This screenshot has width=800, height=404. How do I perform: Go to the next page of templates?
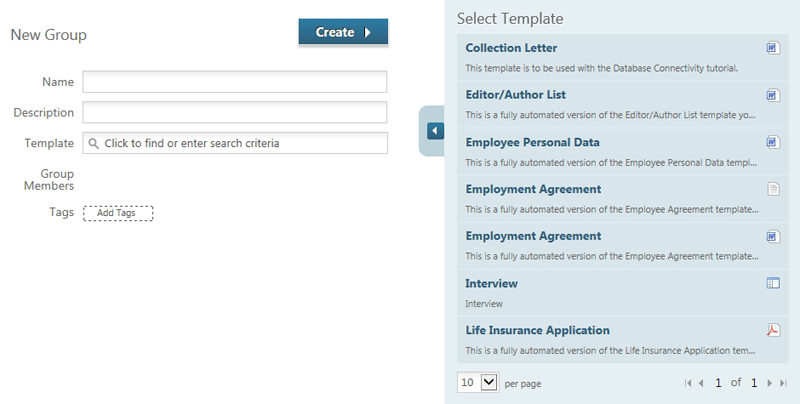(769, 383)
